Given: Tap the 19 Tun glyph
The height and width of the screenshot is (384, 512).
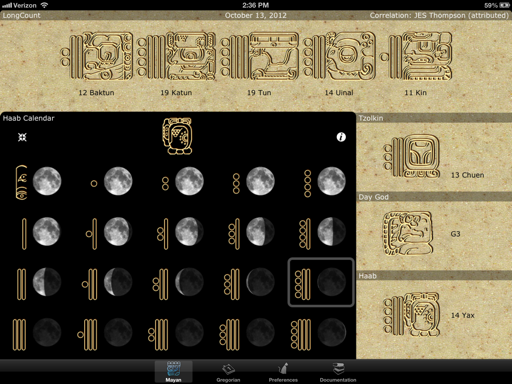Looking at the screenshot, I should click(259, 56).
